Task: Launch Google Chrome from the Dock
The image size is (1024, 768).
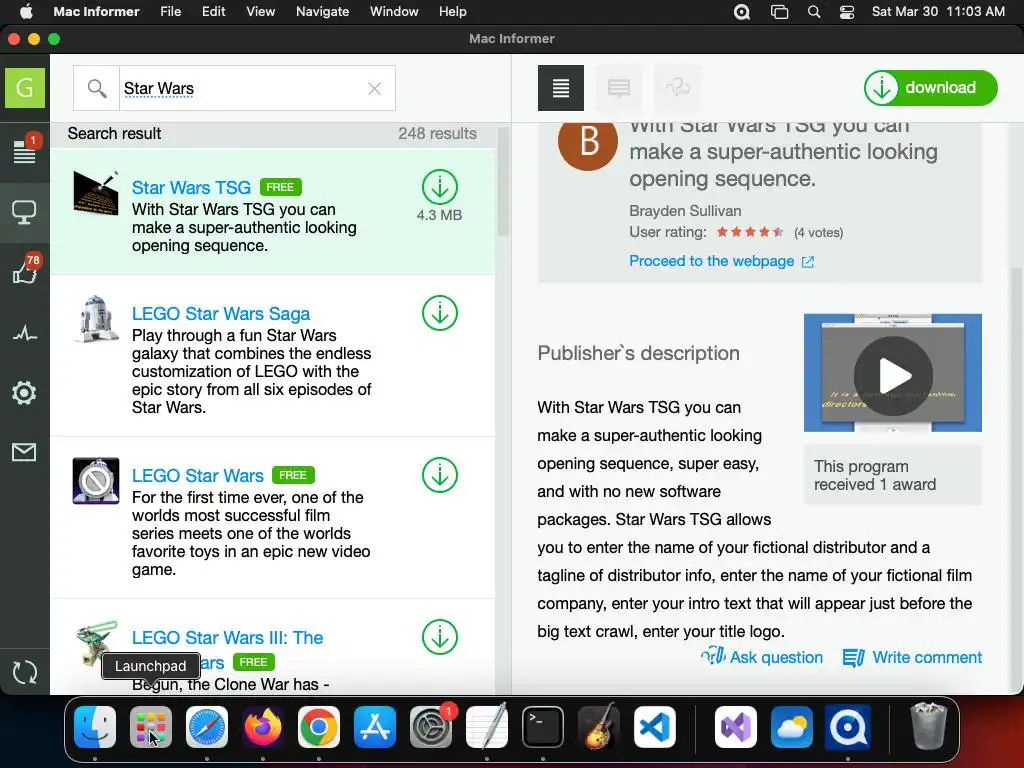Action: click(319, 727)
